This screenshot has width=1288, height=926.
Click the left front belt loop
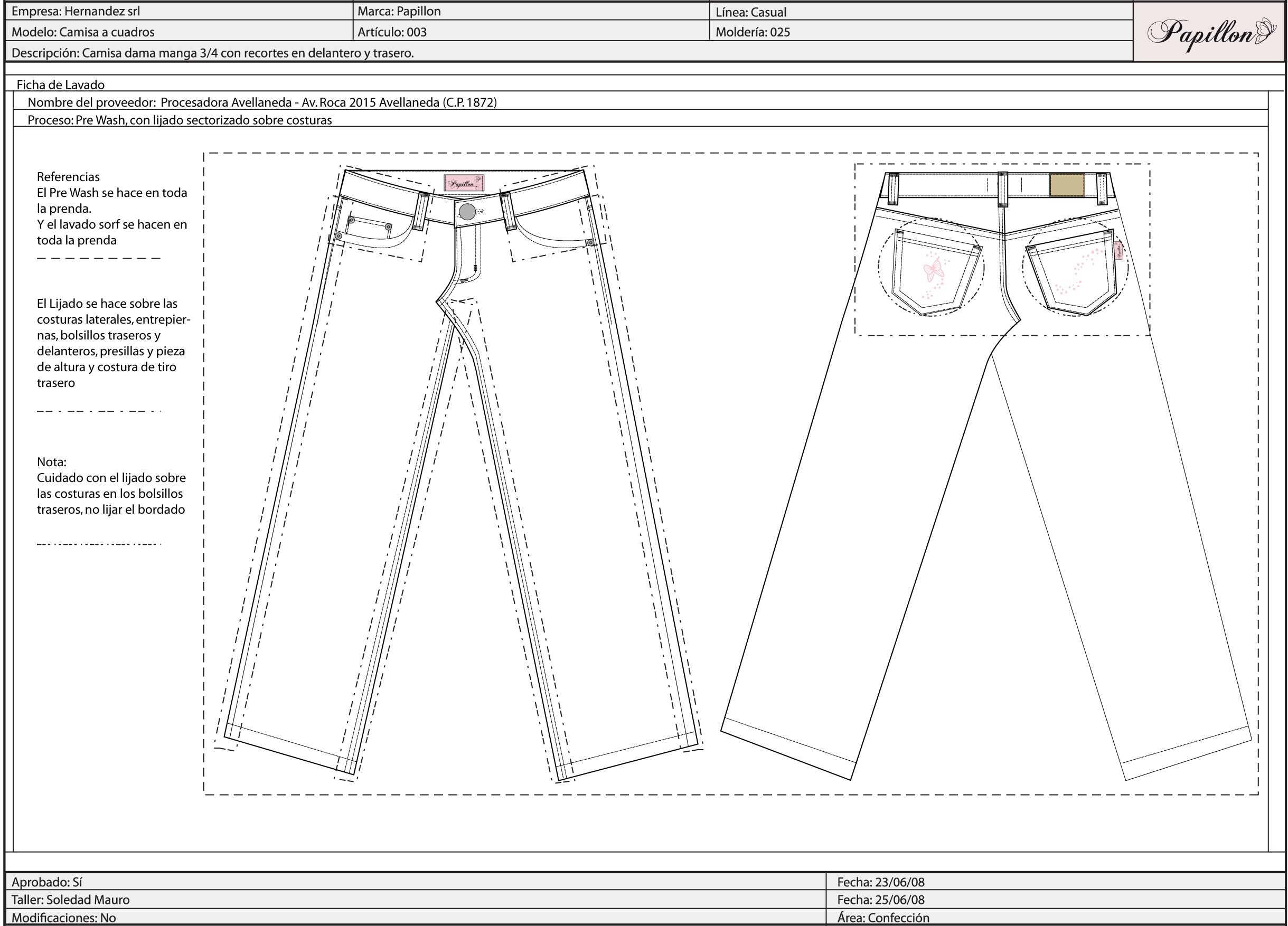(422, 211)
